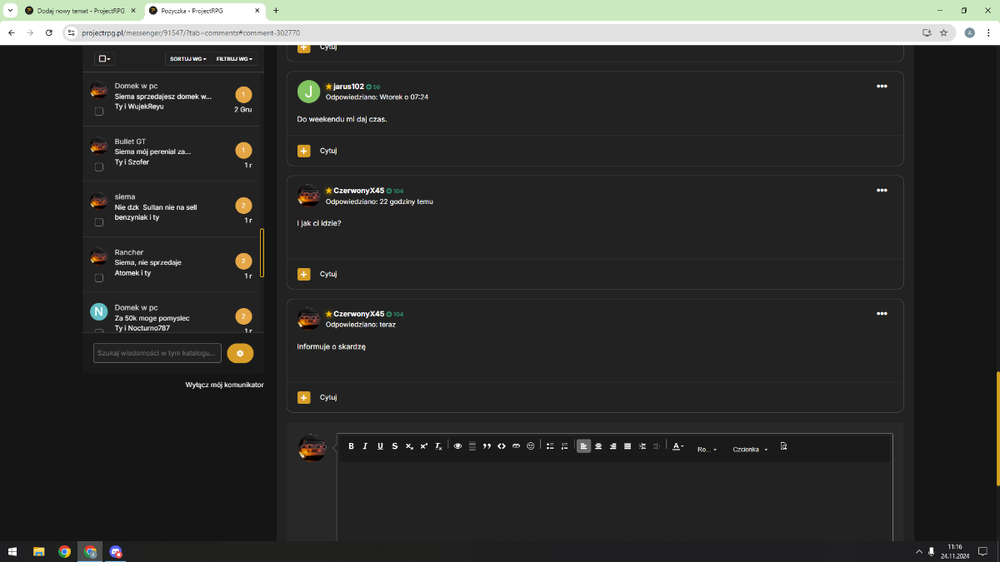Quote jarus102's message with Cytuj
The width and height of the screenshot is (1000, 562).
(x=328, y=151)
